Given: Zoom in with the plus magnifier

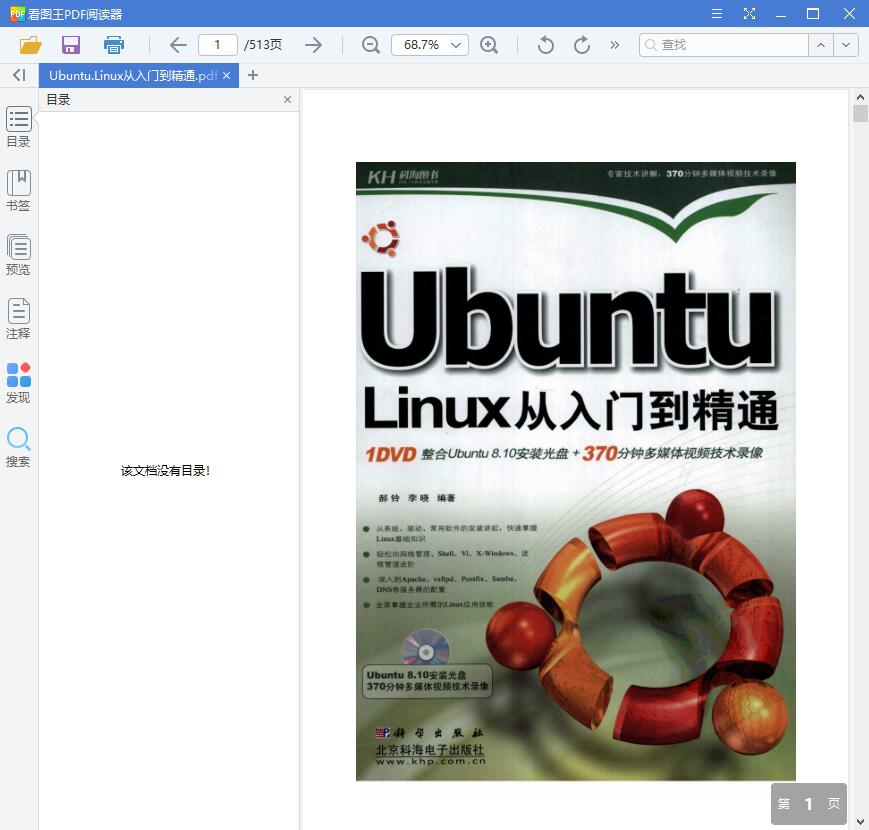Looking at the screenshot, I should (489, 45).
